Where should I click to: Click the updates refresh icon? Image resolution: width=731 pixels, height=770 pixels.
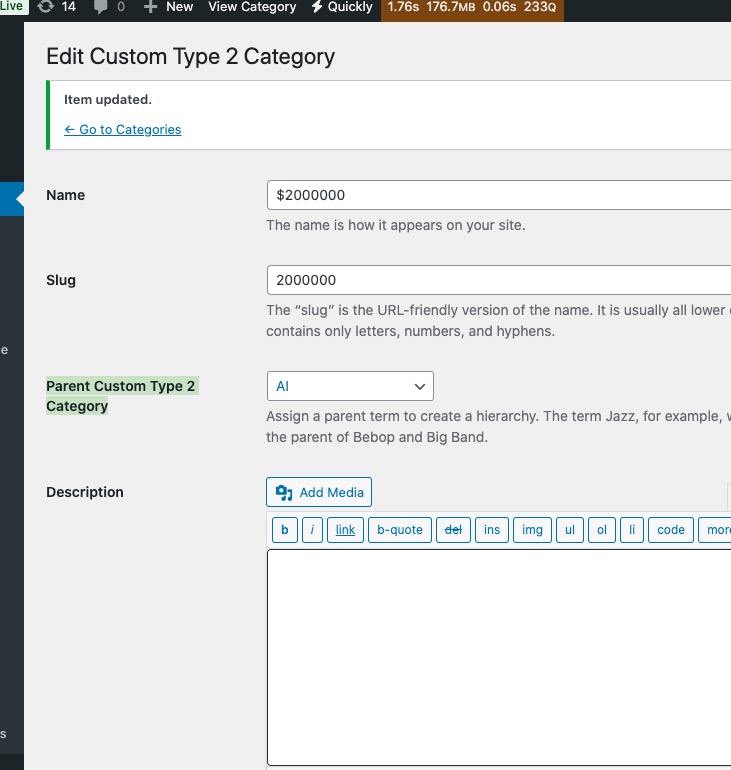[46, 7]
